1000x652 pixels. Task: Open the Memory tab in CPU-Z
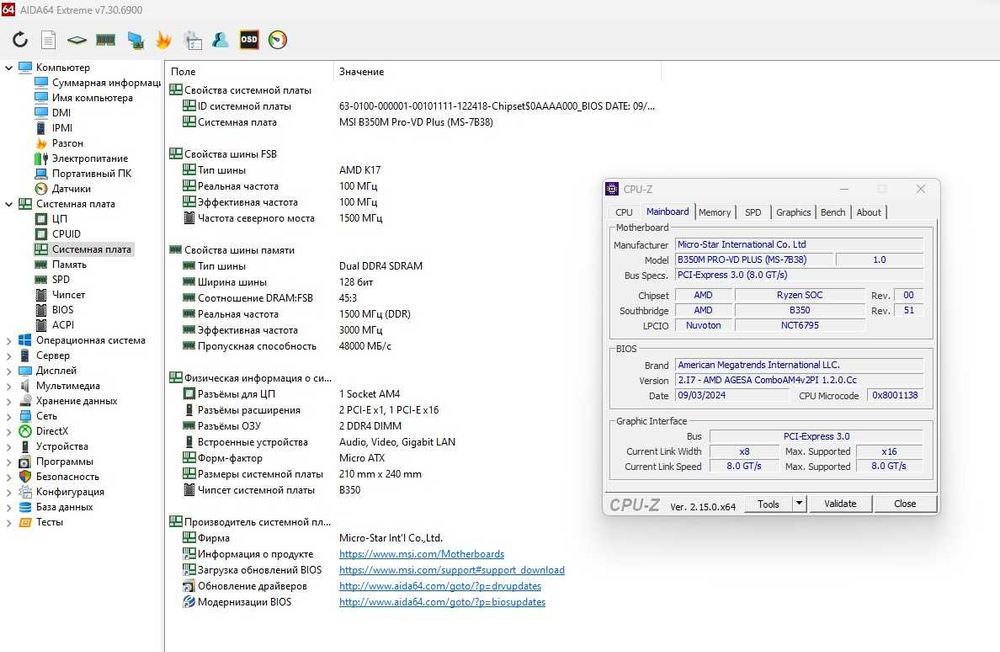(714, 212)
